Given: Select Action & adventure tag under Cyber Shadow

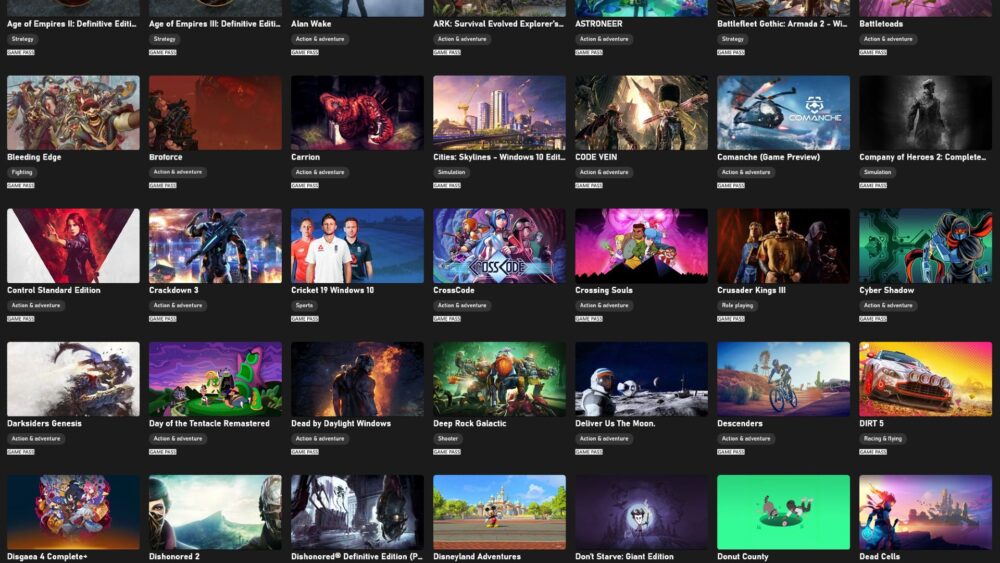Looking at the screenshot, I should coord(888,305).
